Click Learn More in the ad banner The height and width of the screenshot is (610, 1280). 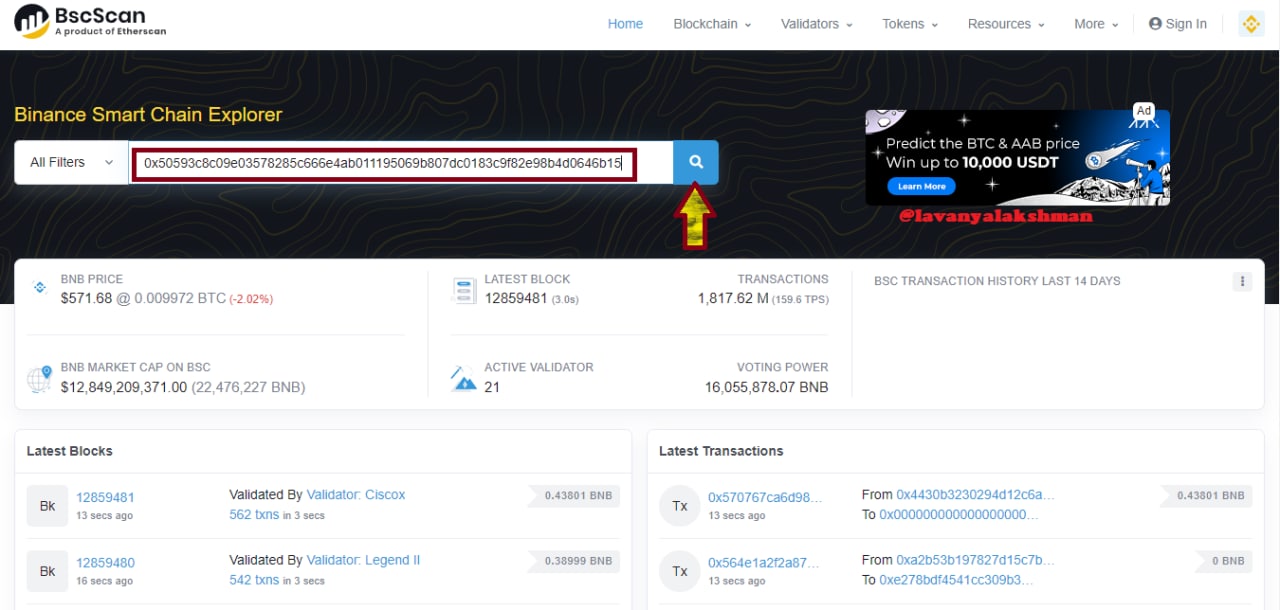(x=922, y=186)
